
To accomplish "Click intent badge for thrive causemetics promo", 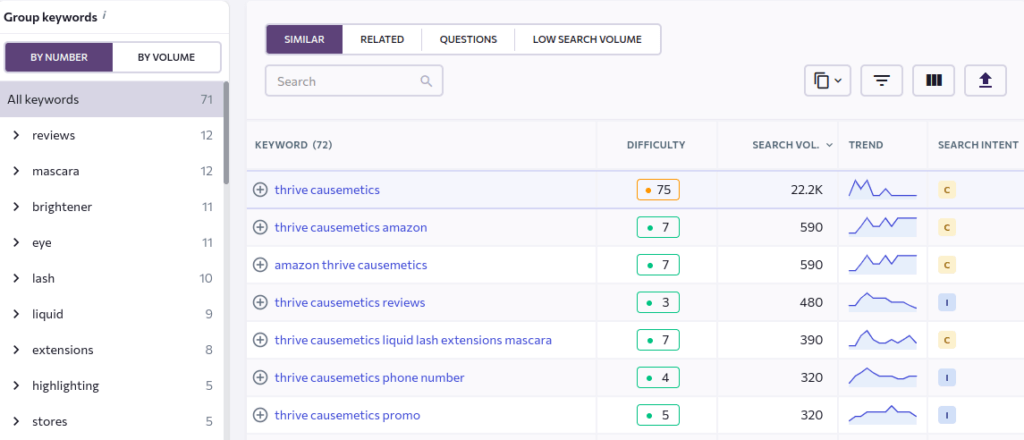I will [x=946, y=415].
